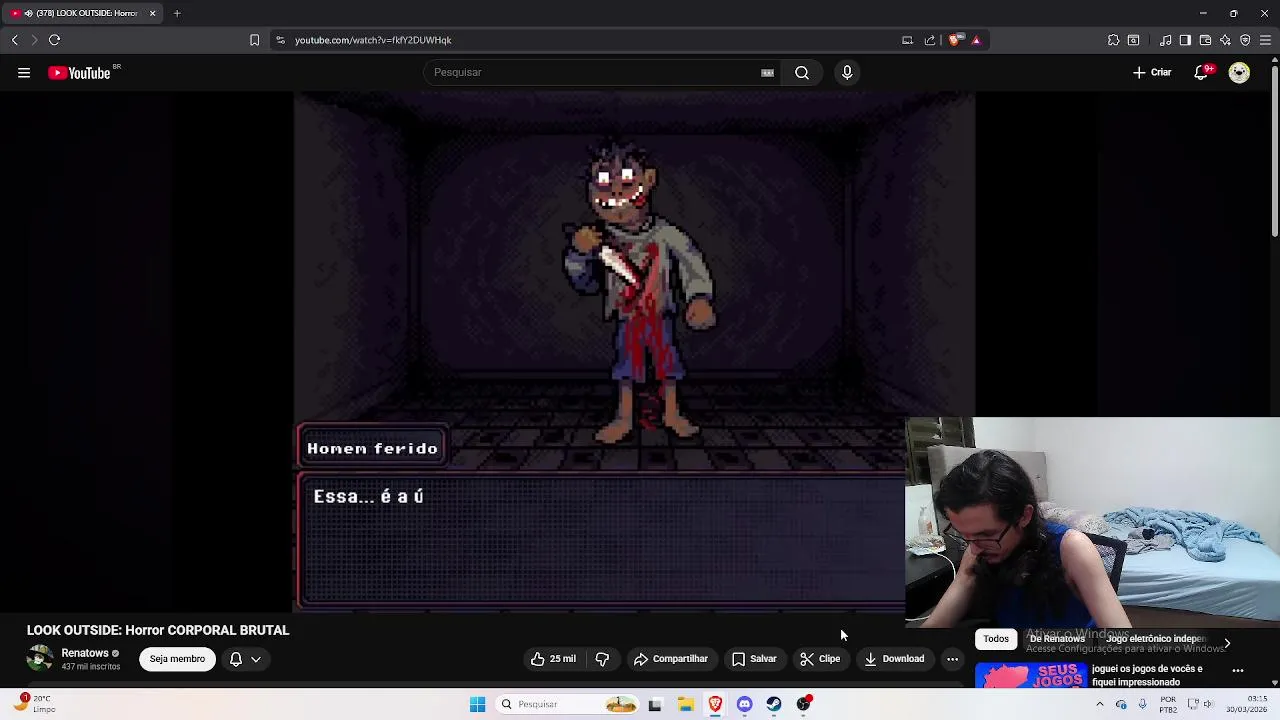Image resolution: width=1280 pixels, height=720 pixels.
Task: Open the Renatows channel avatar
Action: point(40,659)
